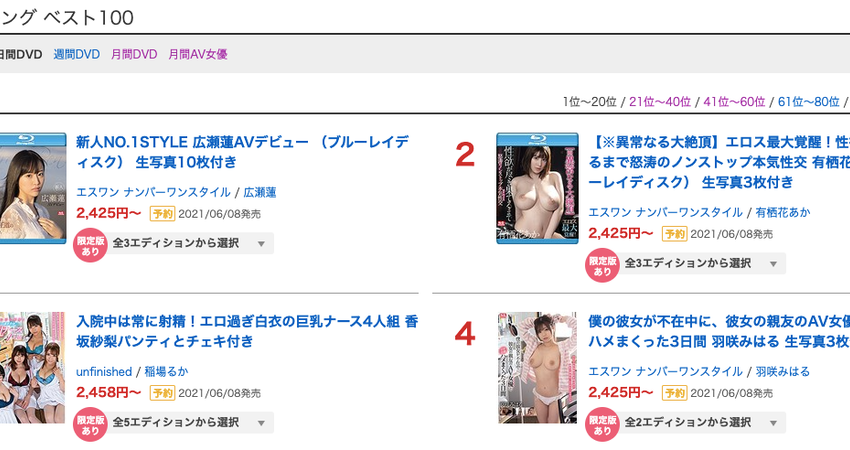The width and height of the screenshot is (850, 450).
Task: Go to the 21位〜40位 ranking page
Action: 660,101
